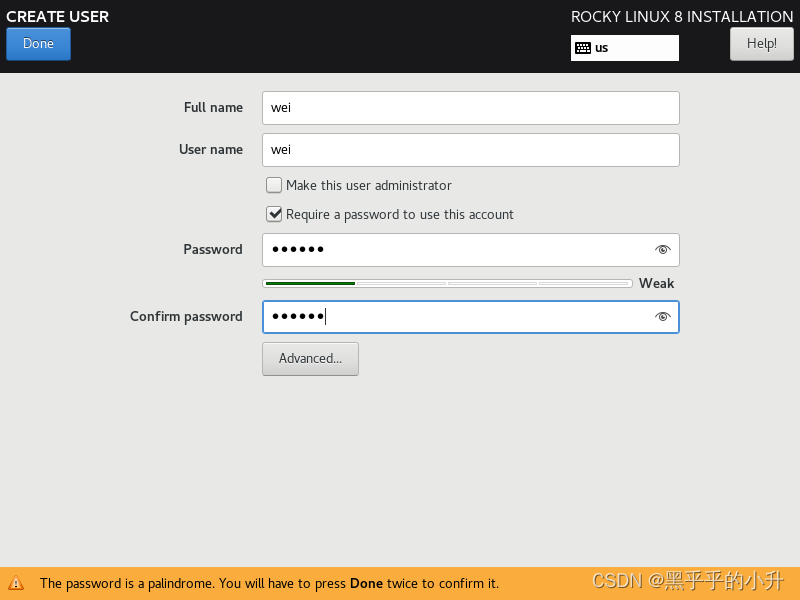Click the CREATE USER heading
The height and width of the screenshot is (600, 800).
pyautogui.click(x=58, y=17)
